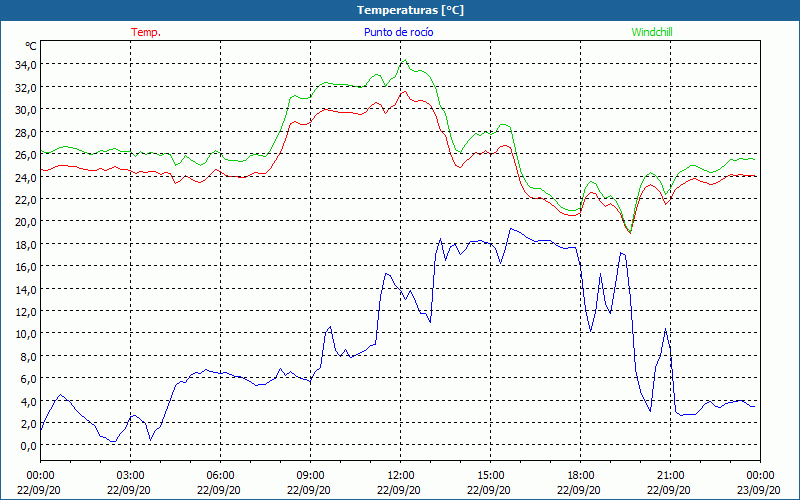The height and width of the screenshot is (500, 800).
Task: Click the 6,0 y-axis value
Action: 28,379
